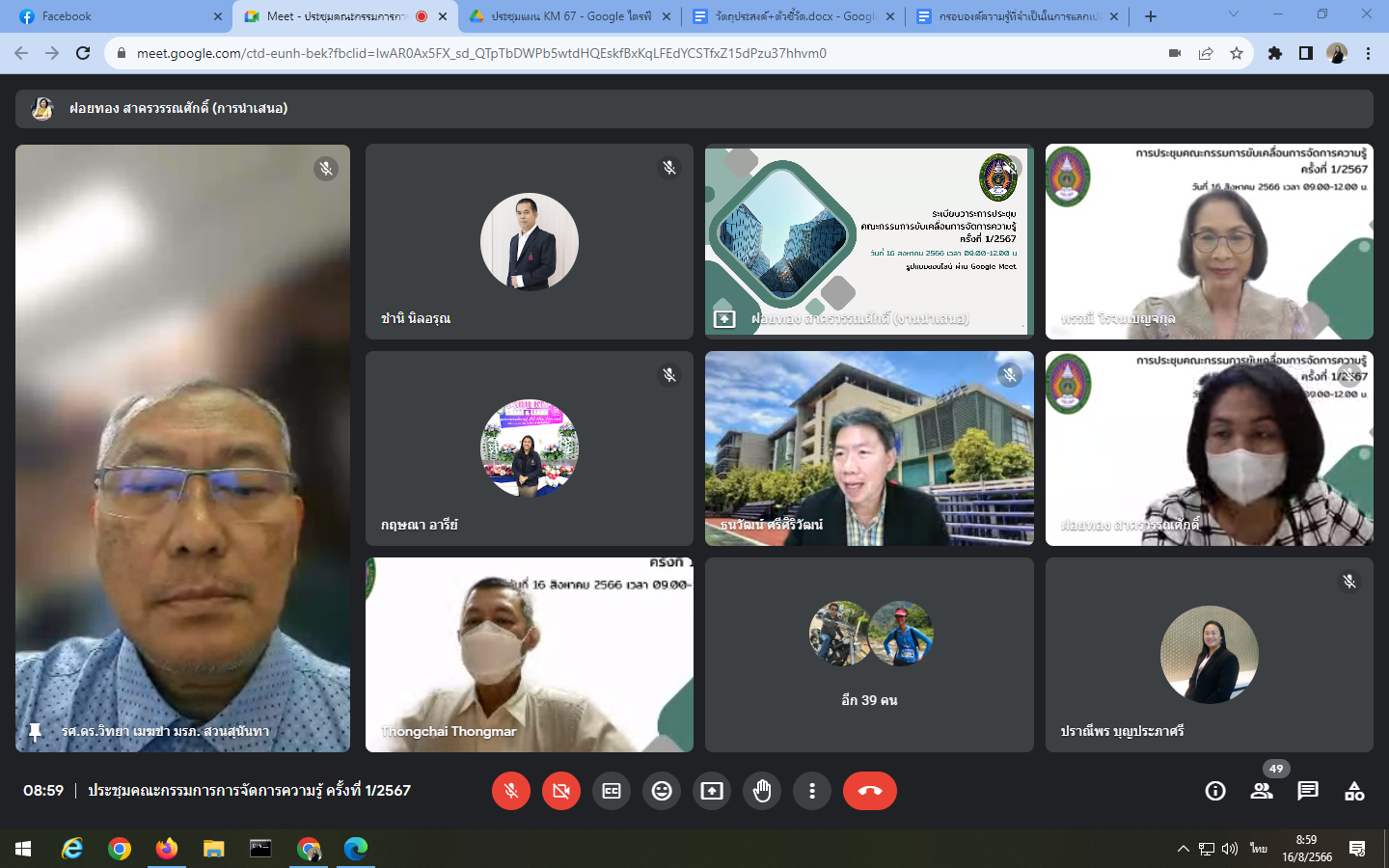Show the participants list

click(x=1262, y=791)
